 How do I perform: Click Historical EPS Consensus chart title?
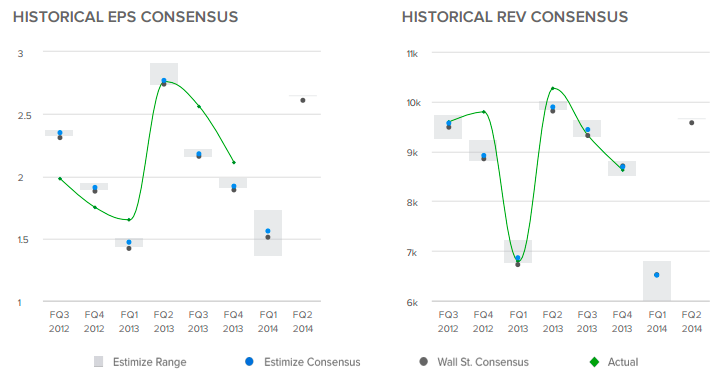coord(126,17)
